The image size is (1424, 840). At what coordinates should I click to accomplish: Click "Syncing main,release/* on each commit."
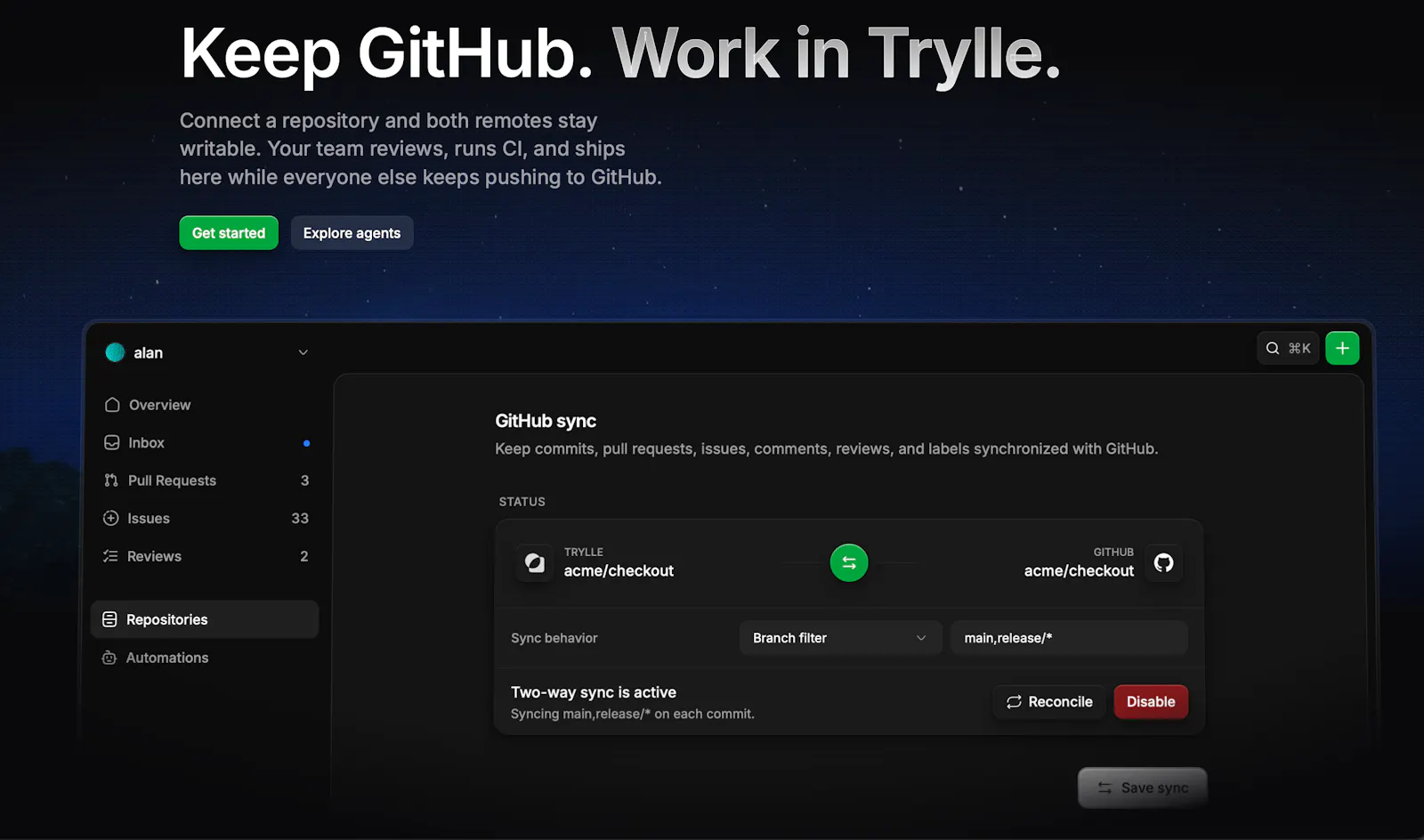[633, 714]
